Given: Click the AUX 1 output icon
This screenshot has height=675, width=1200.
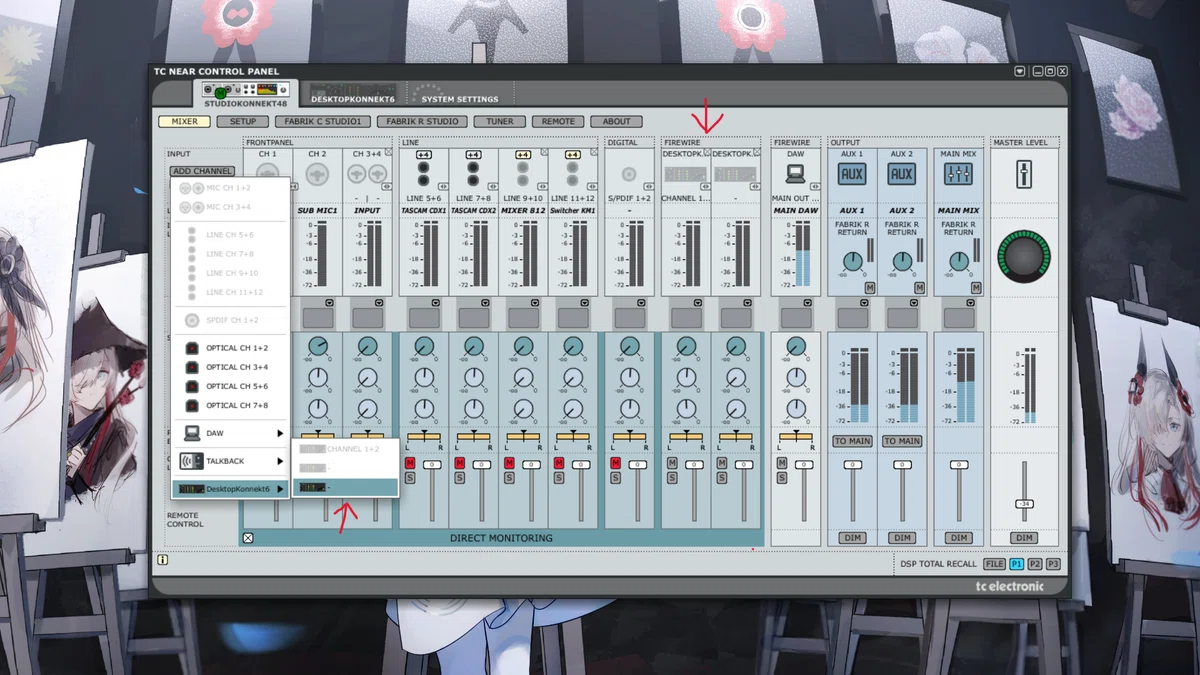Looking at the screenshot, I should tap(852, 174).
